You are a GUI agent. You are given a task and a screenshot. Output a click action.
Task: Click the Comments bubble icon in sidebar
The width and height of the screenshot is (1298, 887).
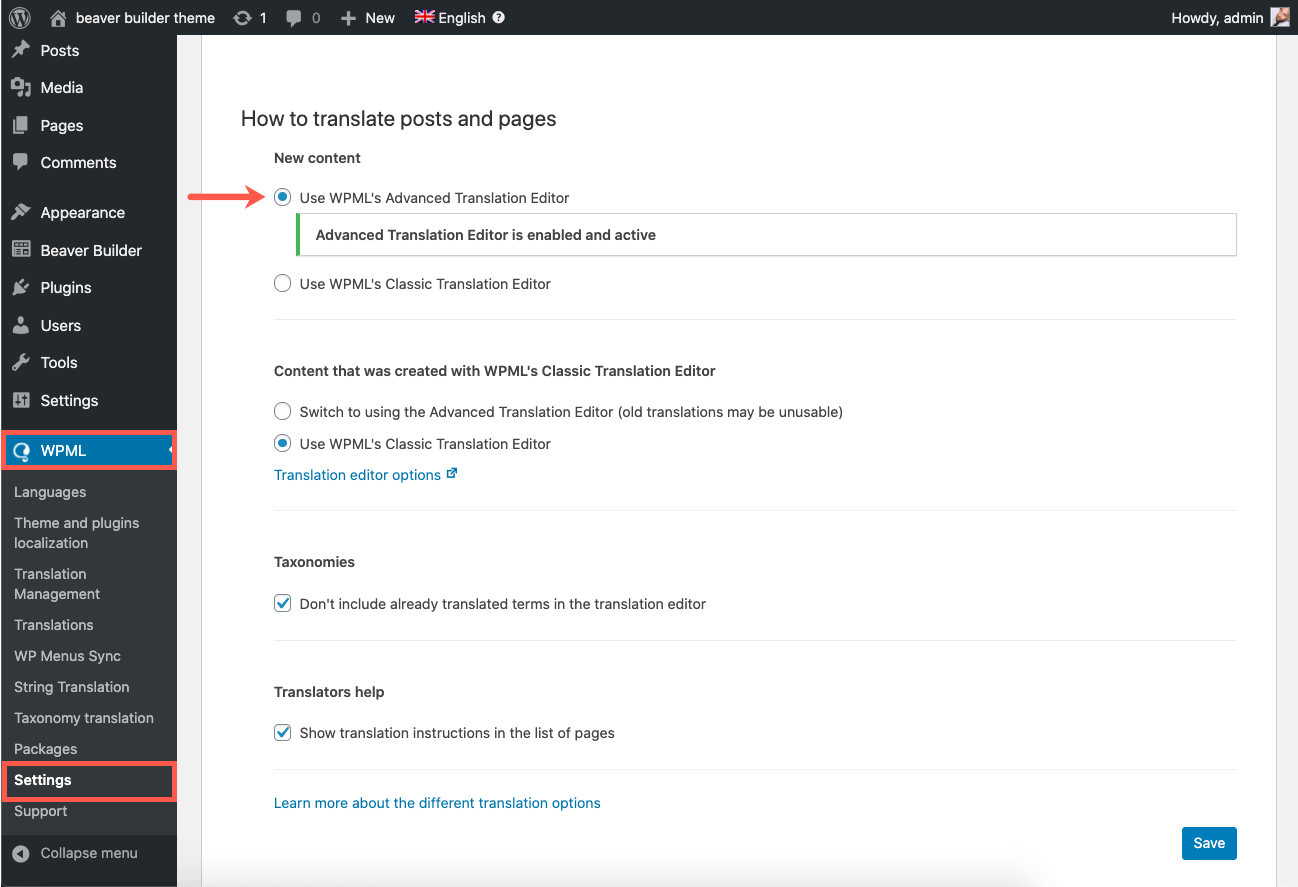(x=21, y=162)
